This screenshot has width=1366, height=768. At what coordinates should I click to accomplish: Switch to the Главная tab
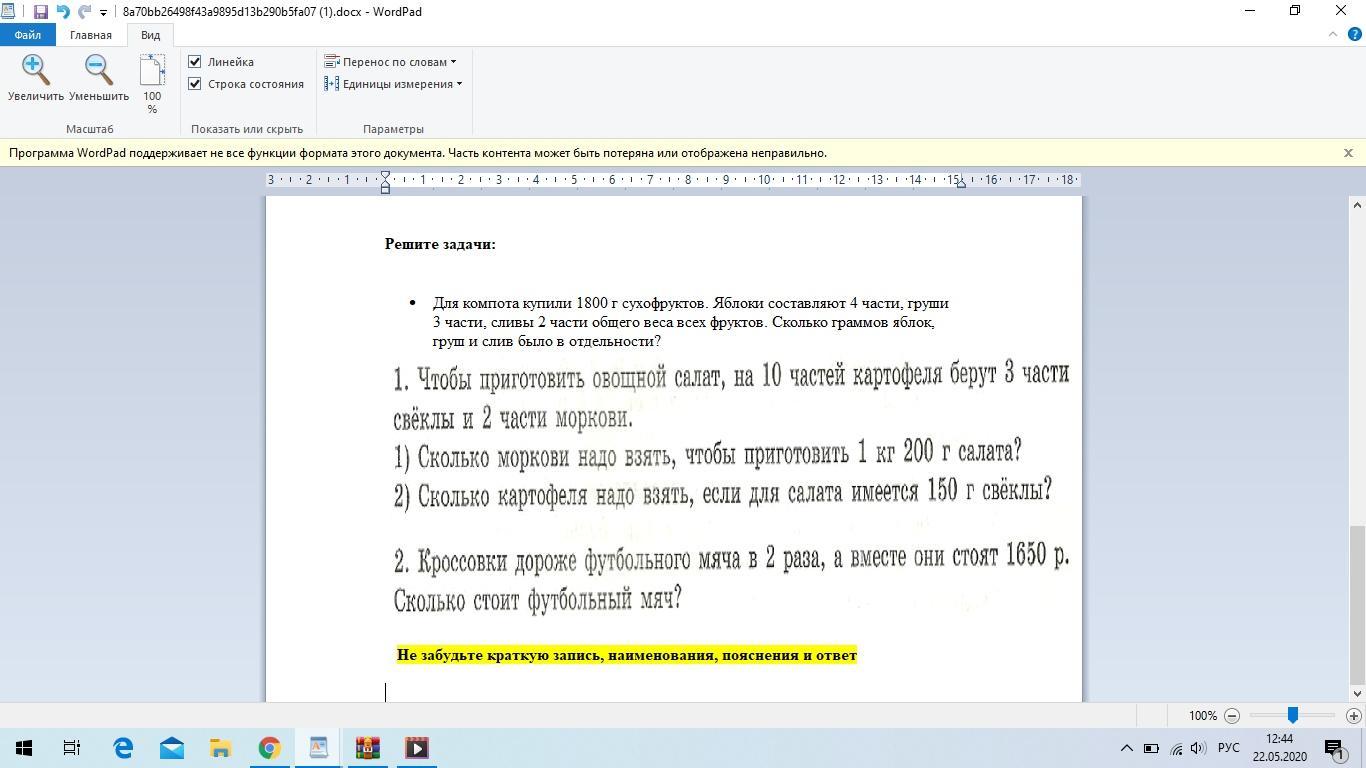pyautogui.click(x=90, y=35)
